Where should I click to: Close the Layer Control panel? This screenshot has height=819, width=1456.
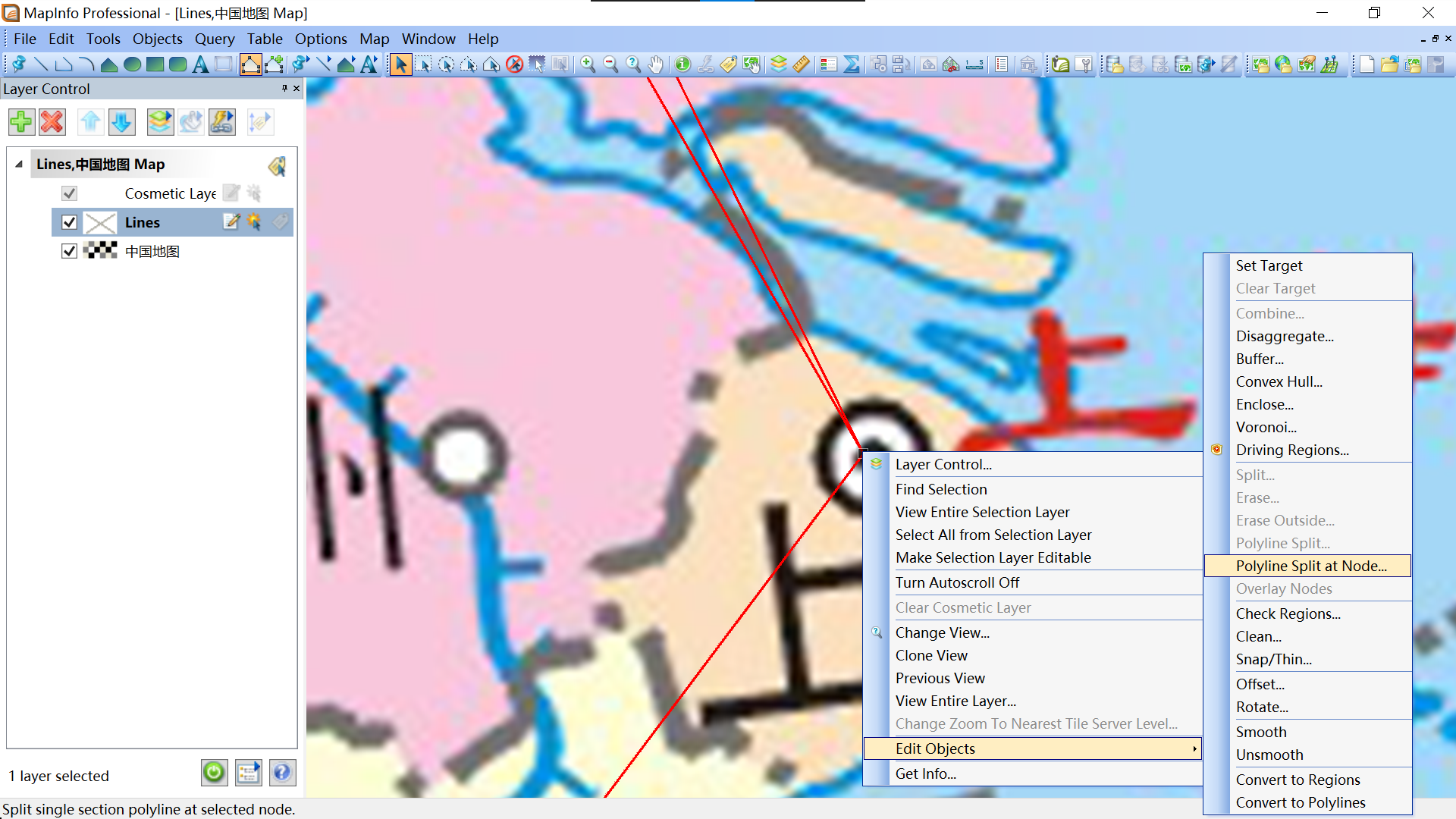[x=297, y=89]
